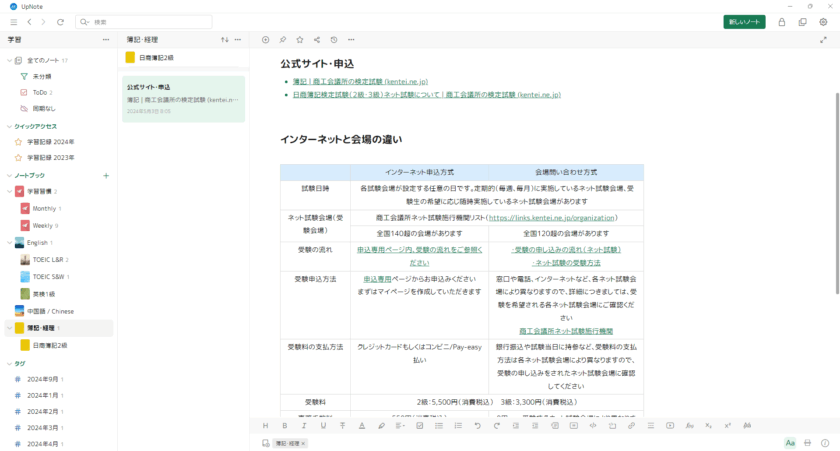This screenshot has height=451, width=840.
Task: Toggle italic formatting
Action: click(x=304, y=426)
